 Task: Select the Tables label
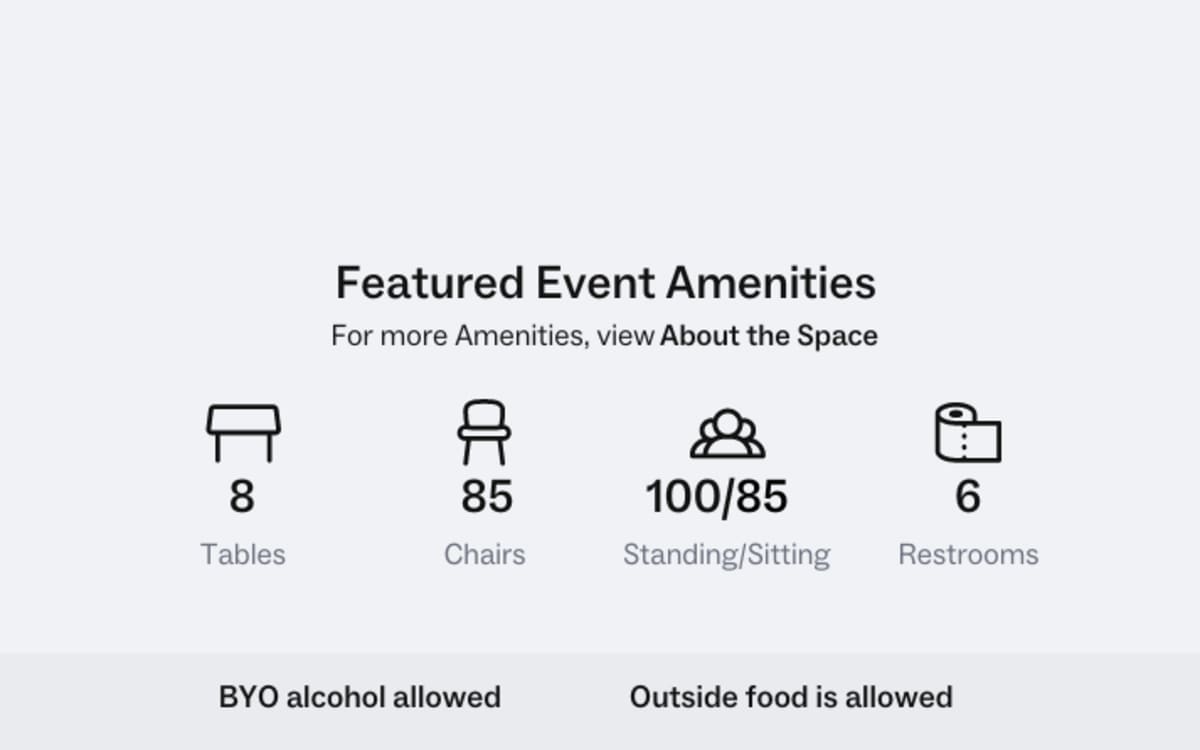pos(243,555)
